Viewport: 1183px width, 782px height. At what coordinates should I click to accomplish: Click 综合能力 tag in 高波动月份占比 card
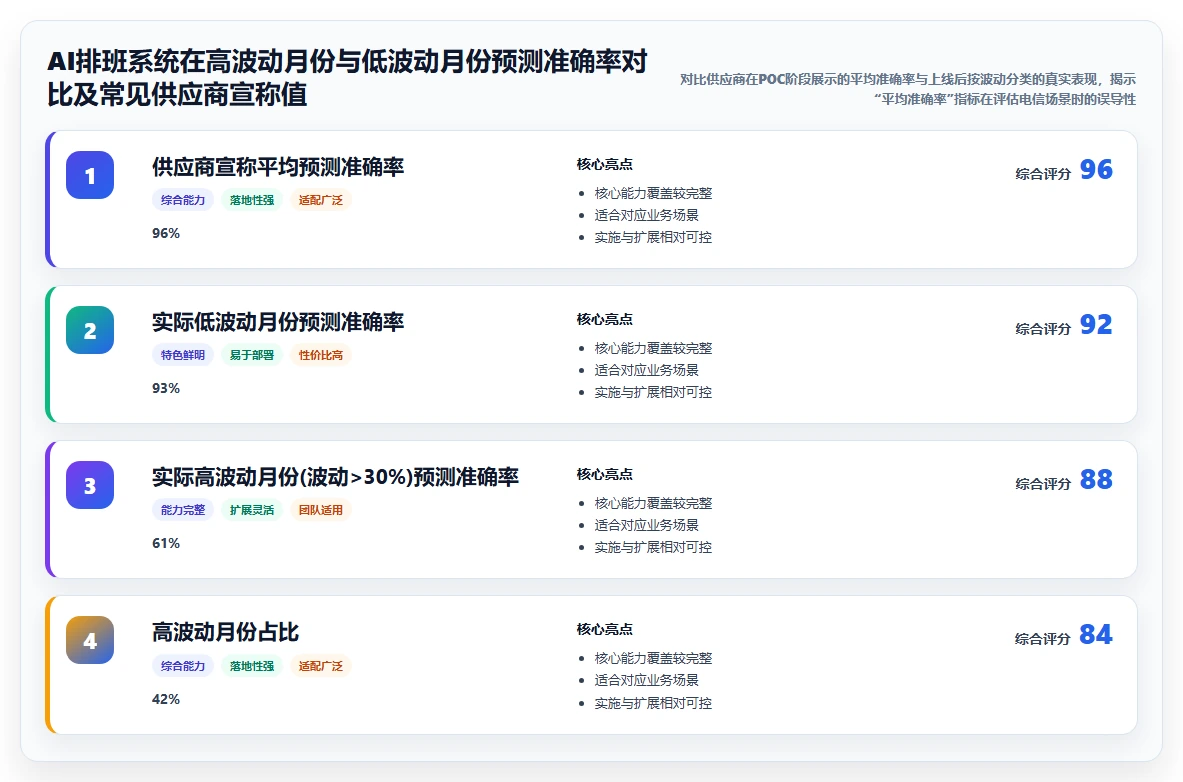(183, 666)
